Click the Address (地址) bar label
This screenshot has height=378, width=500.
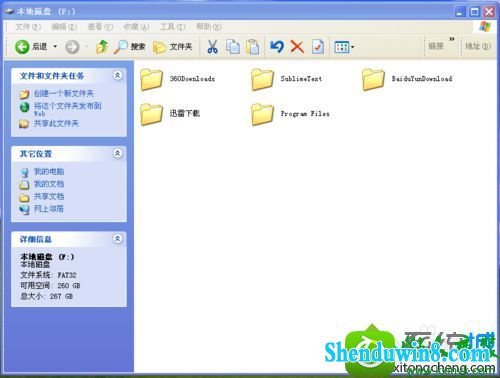point(478,46)
